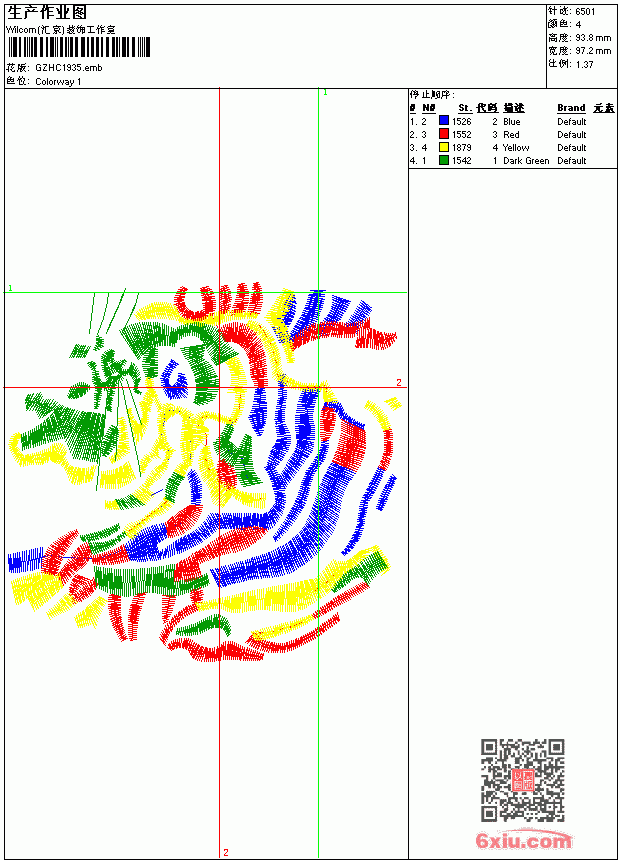The width and height of the screenshot is (620, 860).
Task: Click the blue color swatch for thread 1526
Action: [x=444, y=121]
